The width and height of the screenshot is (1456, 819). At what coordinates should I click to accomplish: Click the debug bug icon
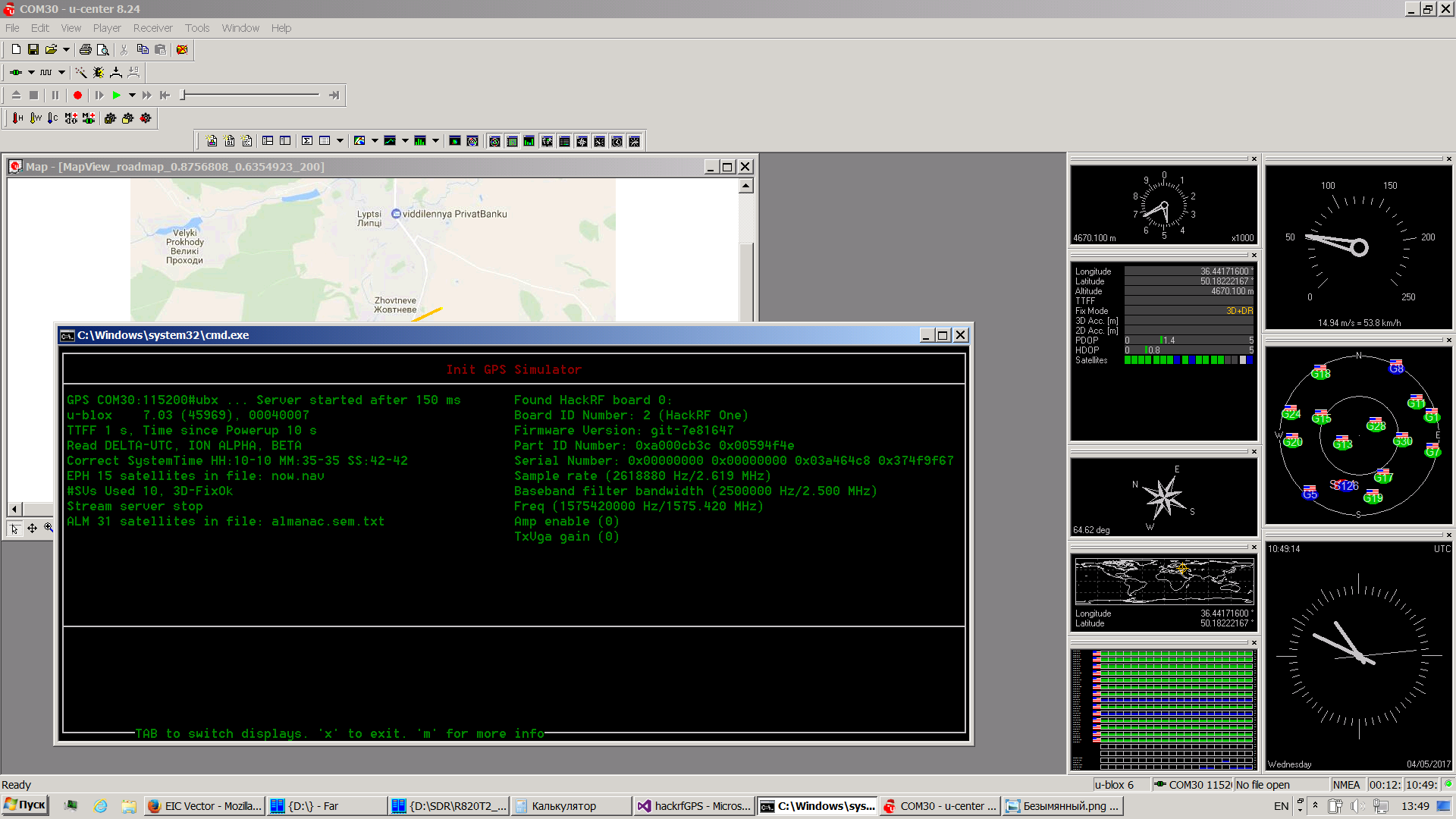99,73
